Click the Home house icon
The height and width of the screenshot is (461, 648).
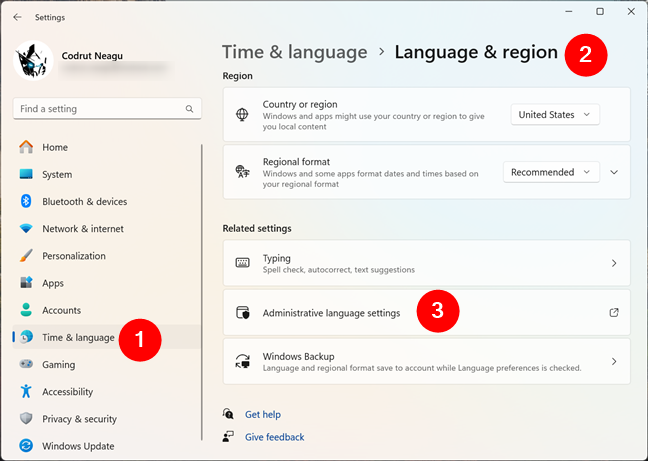coord(26,147)
